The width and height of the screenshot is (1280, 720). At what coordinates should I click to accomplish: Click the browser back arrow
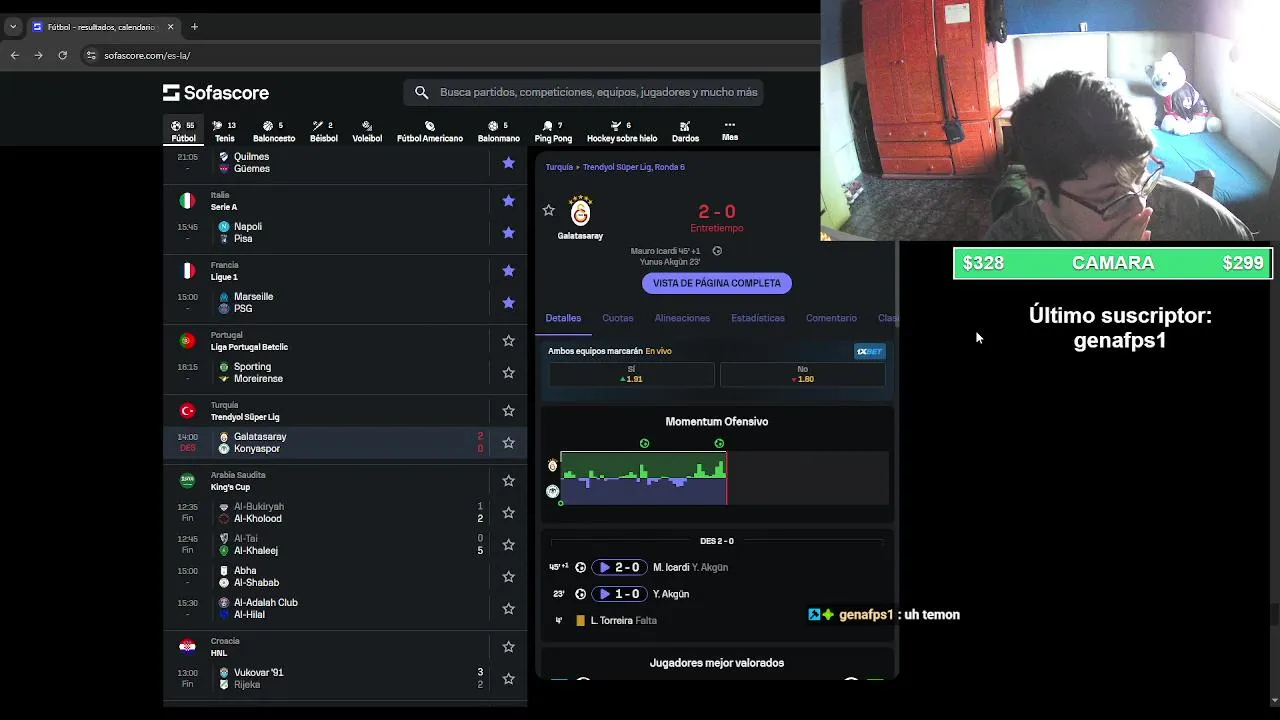tap(14, 55)
